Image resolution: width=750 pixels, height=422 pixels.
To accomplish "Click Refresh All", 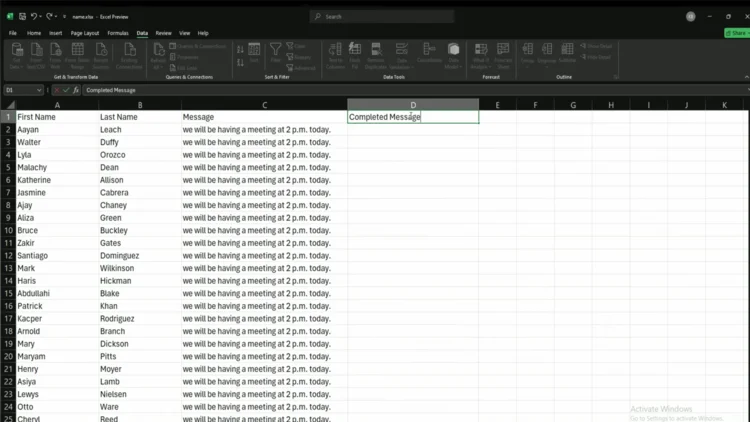I will coord(158,56).
